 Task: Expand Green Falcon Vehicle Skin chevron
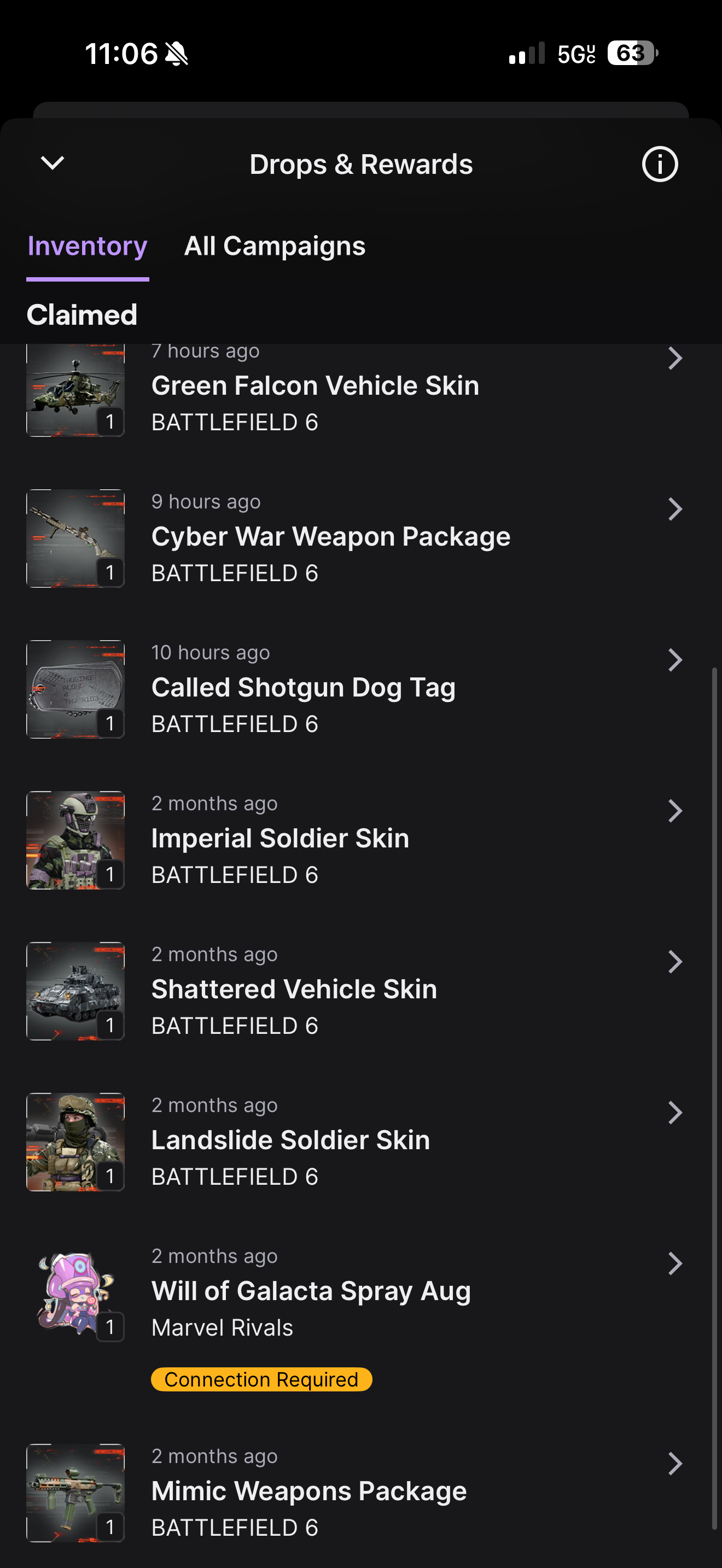pos(674,358)
